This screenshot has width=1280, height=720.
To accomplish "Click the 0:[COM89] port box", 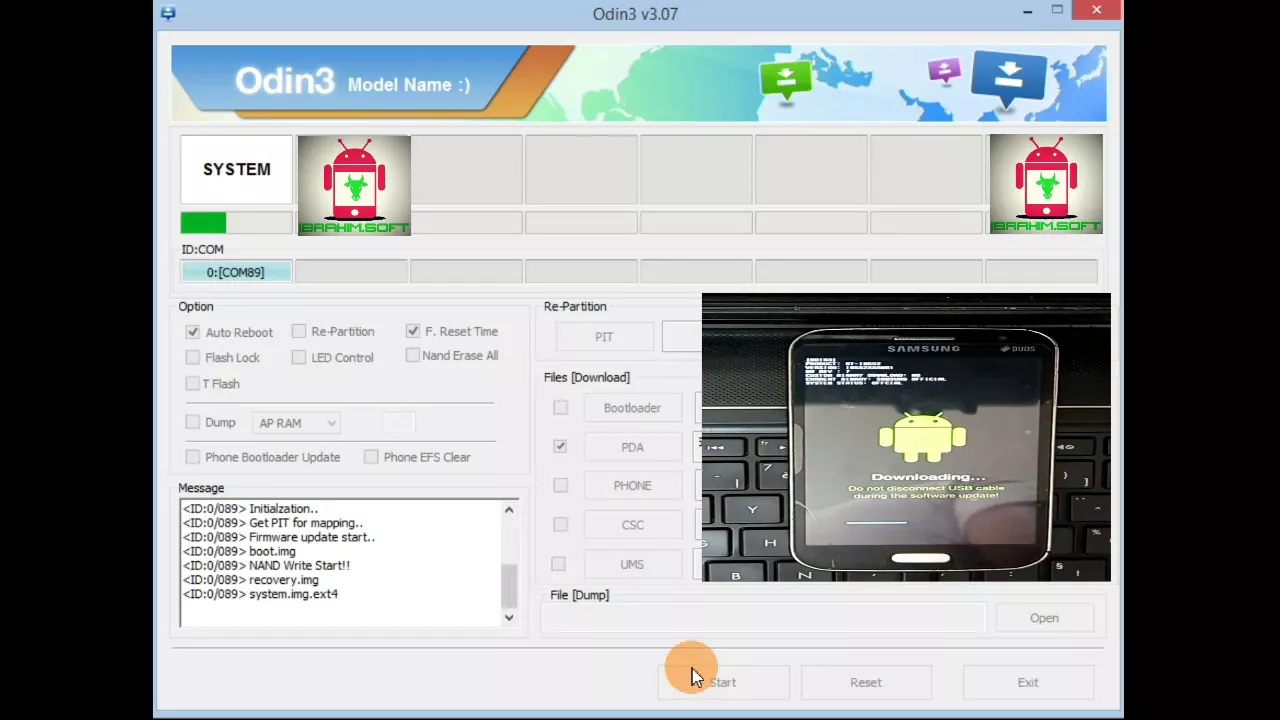I will [236, 272].
